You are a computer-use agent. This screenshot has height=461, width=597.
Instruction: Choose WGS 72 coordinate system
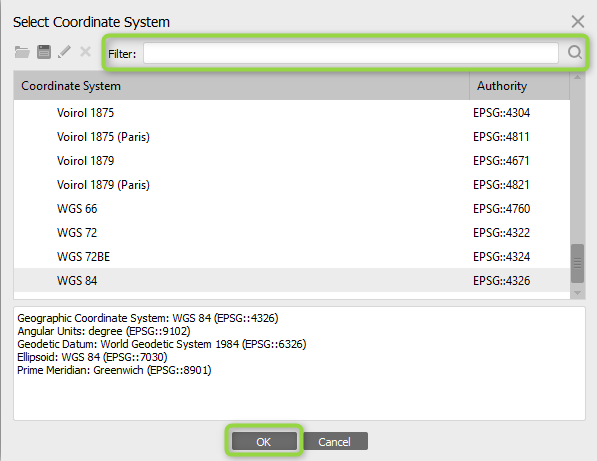coord(292,233)
